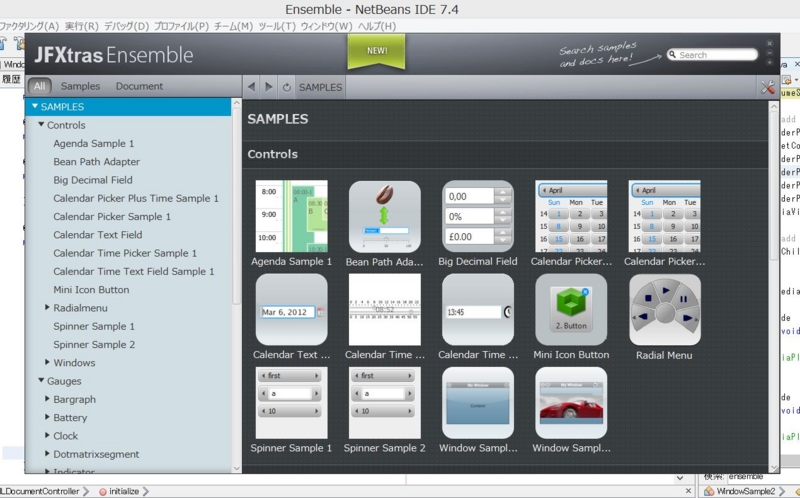
Task: Collapse the SAMPLES tree root
Action: (35, 106)
